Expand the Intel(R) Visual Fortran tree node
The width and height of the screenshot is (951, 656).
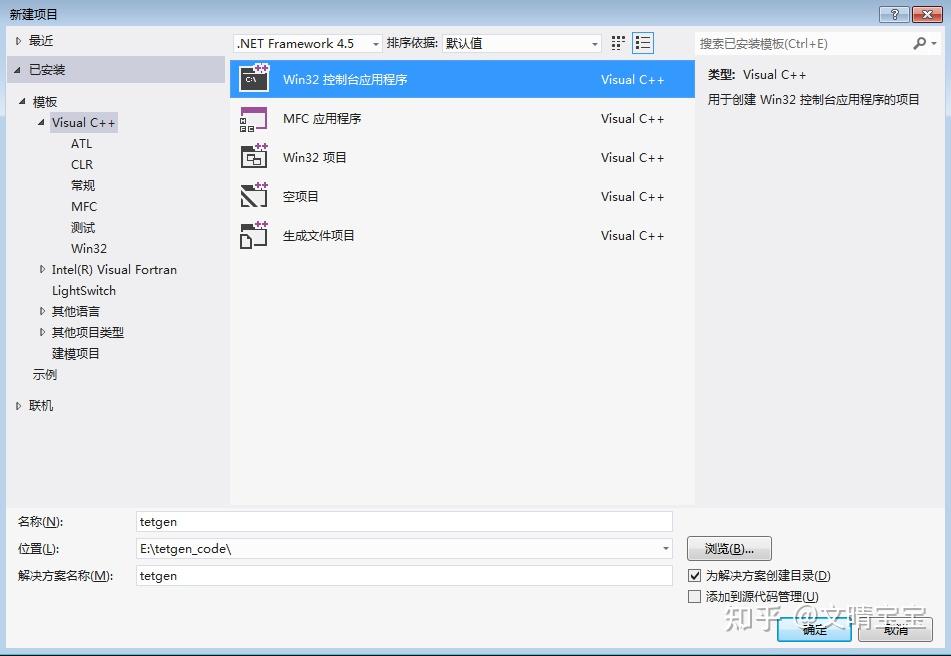tap(43, 269)
